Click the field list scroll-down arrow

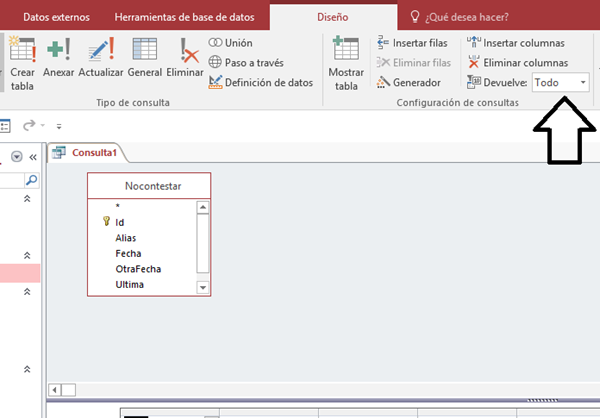[x=203, y=287]
